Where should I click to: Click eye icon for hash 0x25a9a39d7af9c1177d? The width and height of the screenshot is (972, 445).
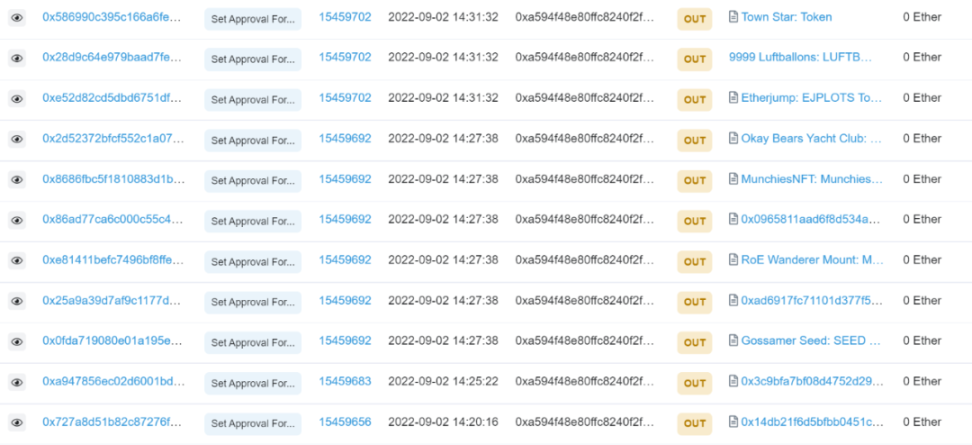pyautogui.click(x=17, y=301)
